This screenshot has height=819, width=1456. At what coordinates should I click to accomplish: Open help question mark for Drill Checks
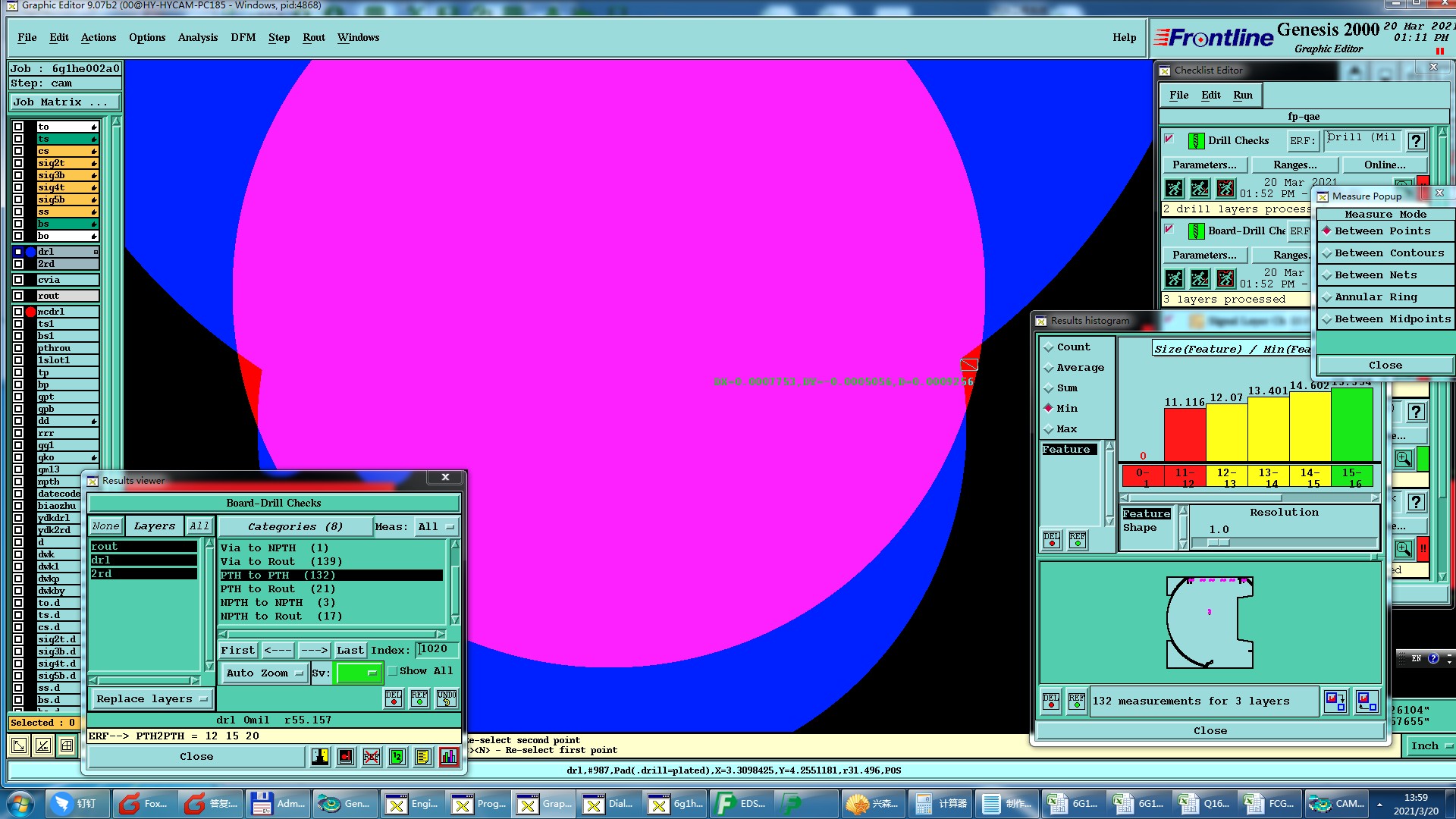click(x=1416, y=141)
